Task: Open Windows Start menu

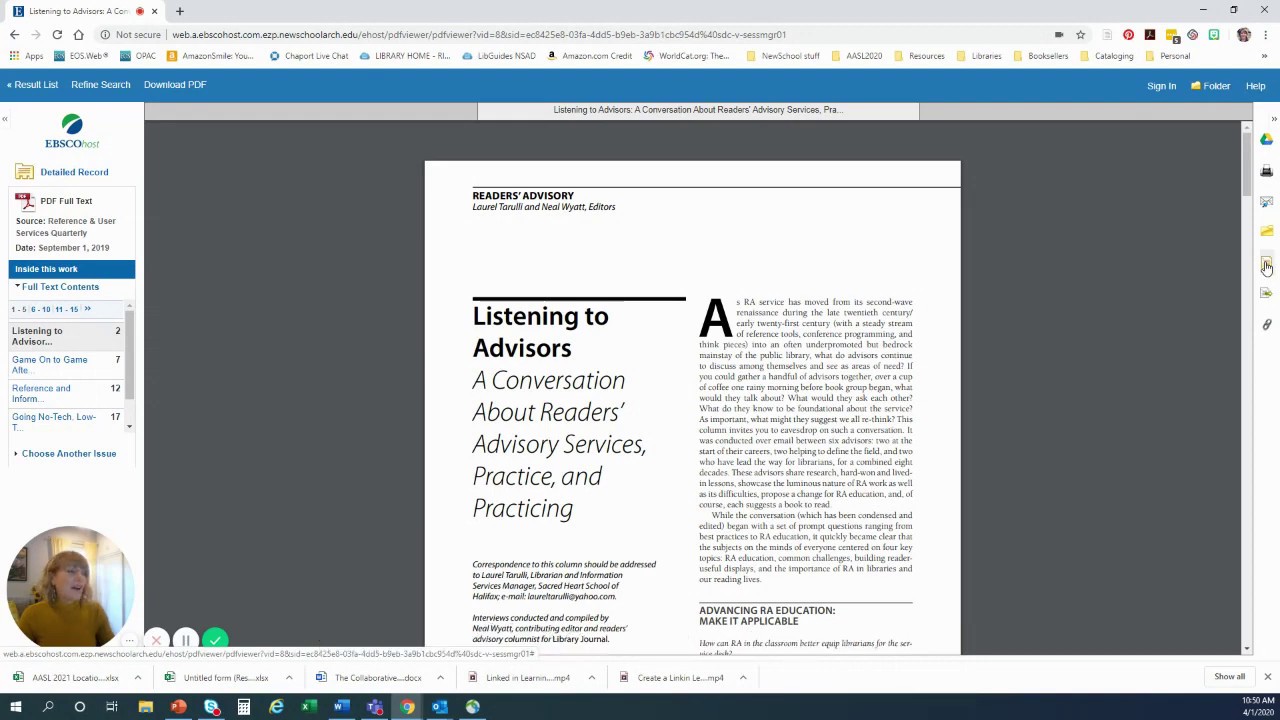Action: (x=15, y=707)
